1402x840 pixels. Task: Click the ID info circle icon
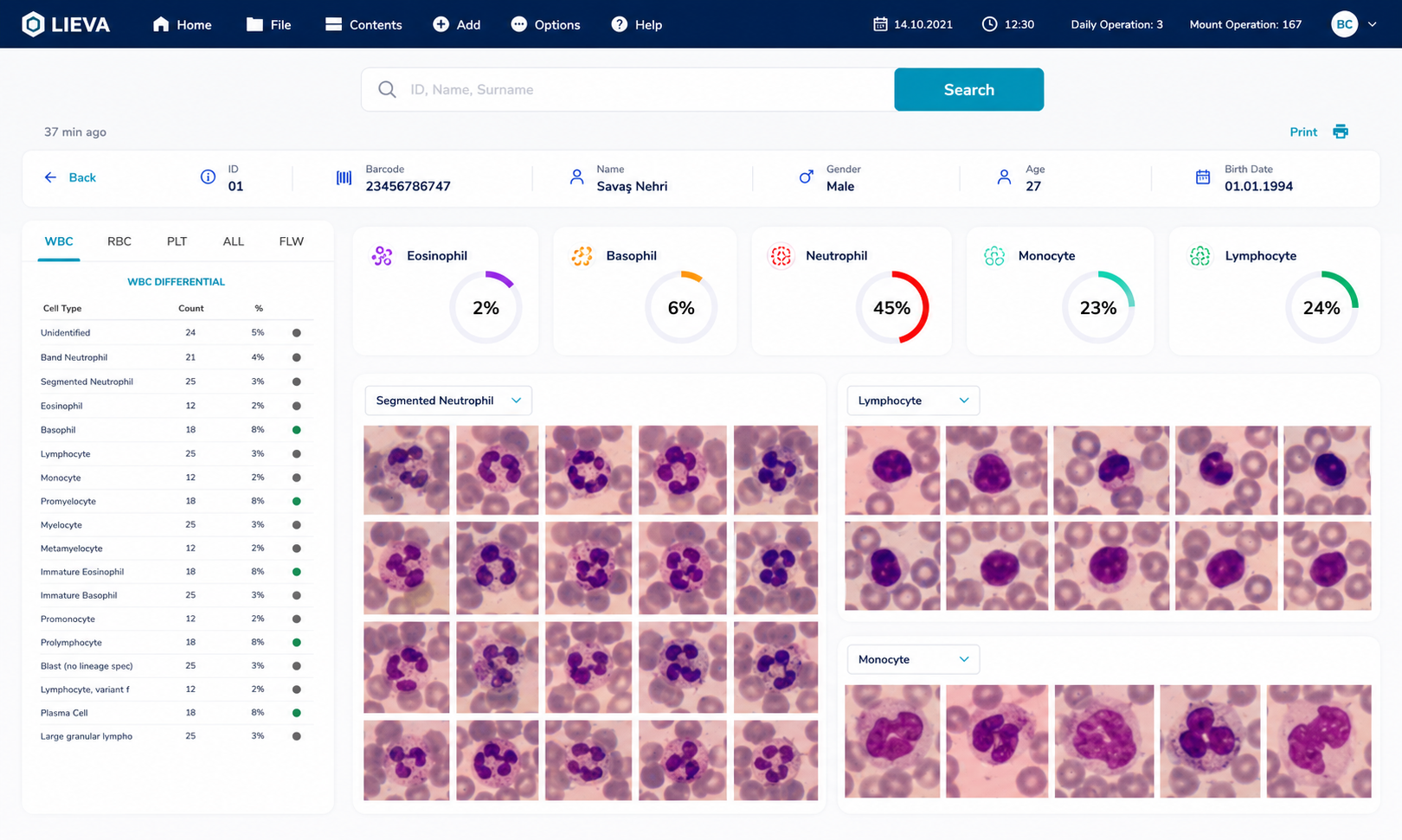(208, 177)
